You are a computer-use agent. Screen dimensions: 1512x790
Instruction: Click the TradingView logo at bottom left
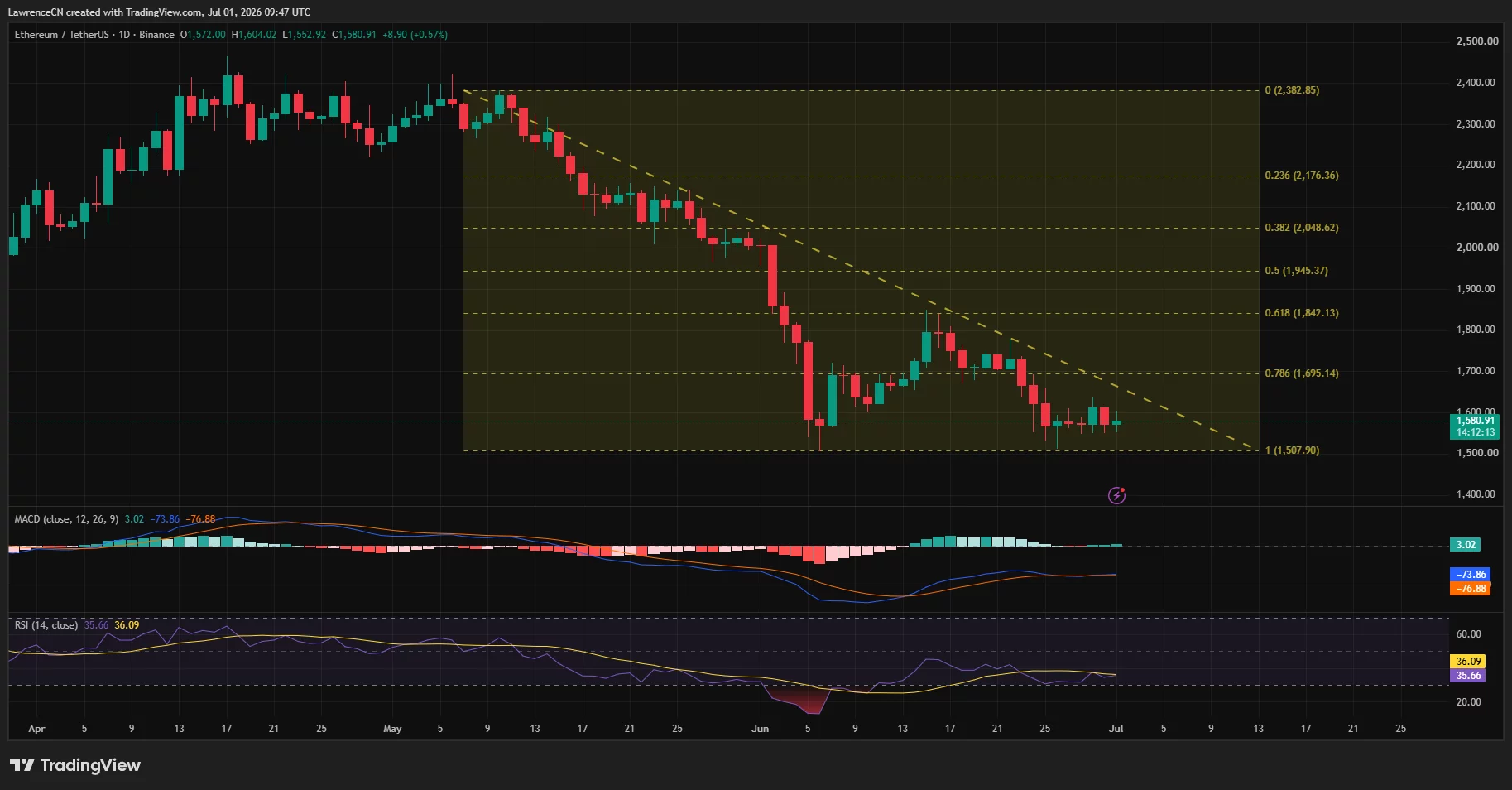pyautogui.click(x=75, y=765)
